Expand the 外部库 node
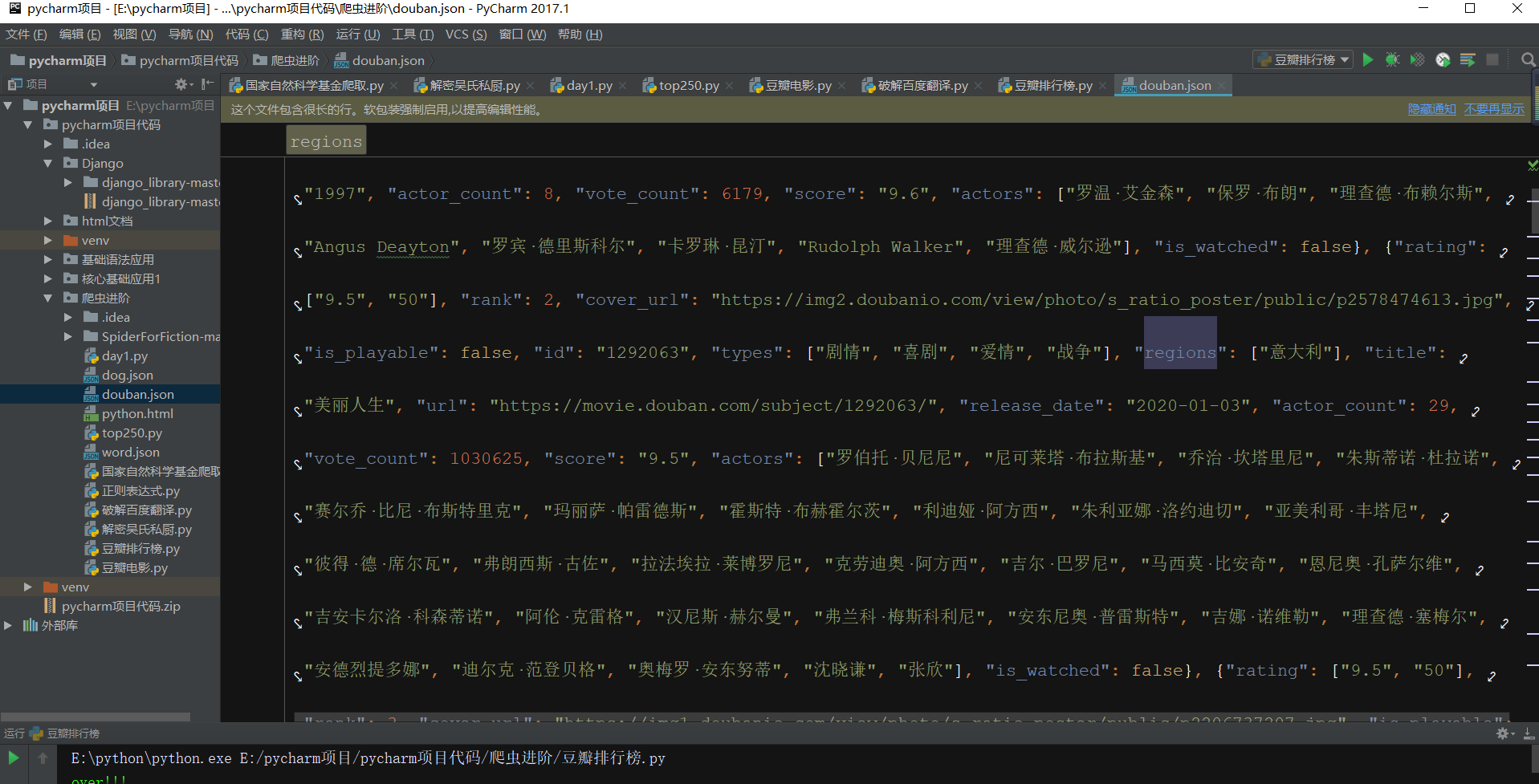 pyautogui.click(x=8, y=625)
